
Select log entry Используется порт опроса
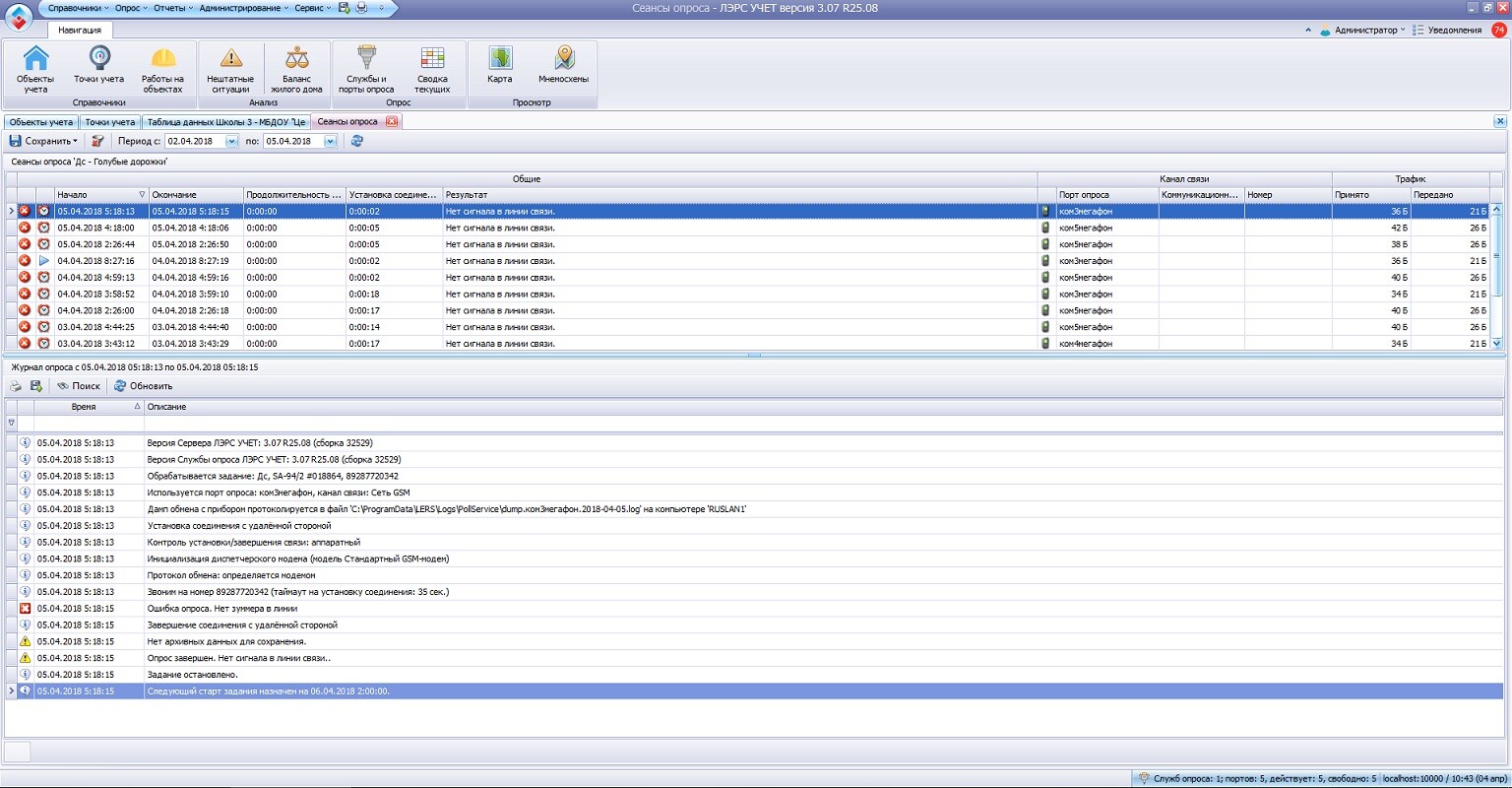click(x=754, y=492)
